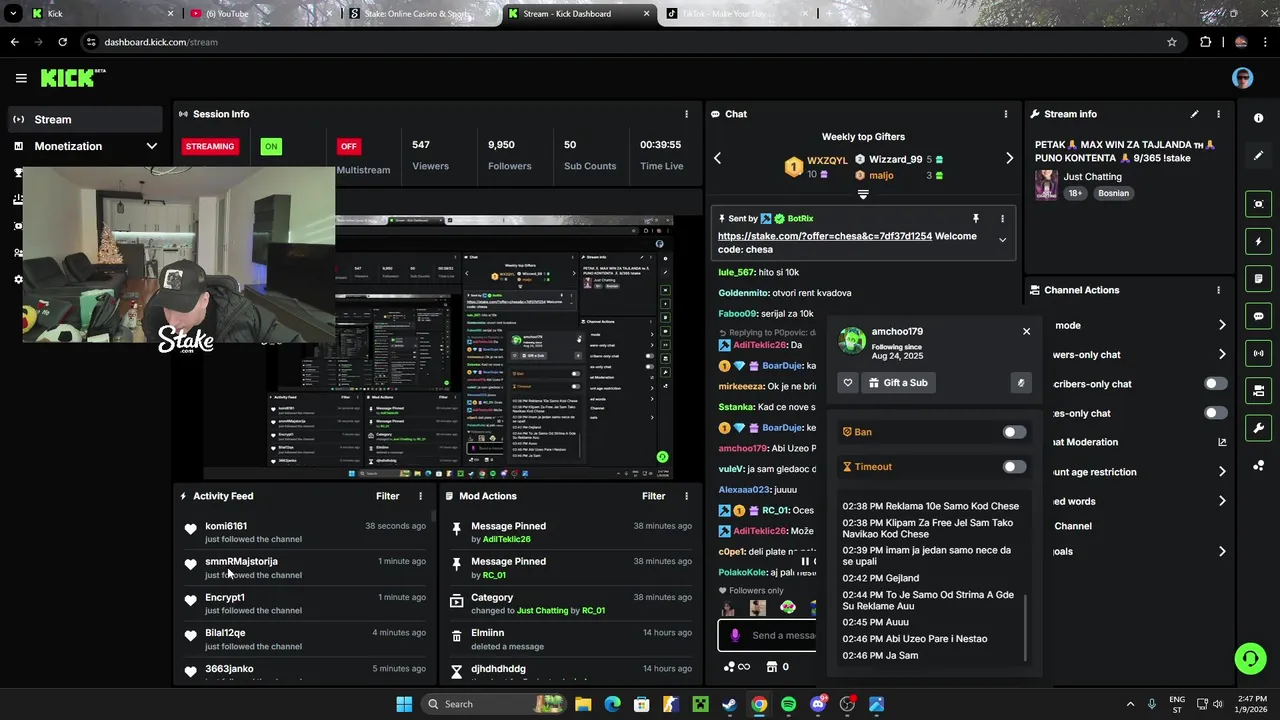Screen dimensions: 1280x720
Task: Click the three-circles icon in right sidebar
Action: click(x=1258, y=466)
